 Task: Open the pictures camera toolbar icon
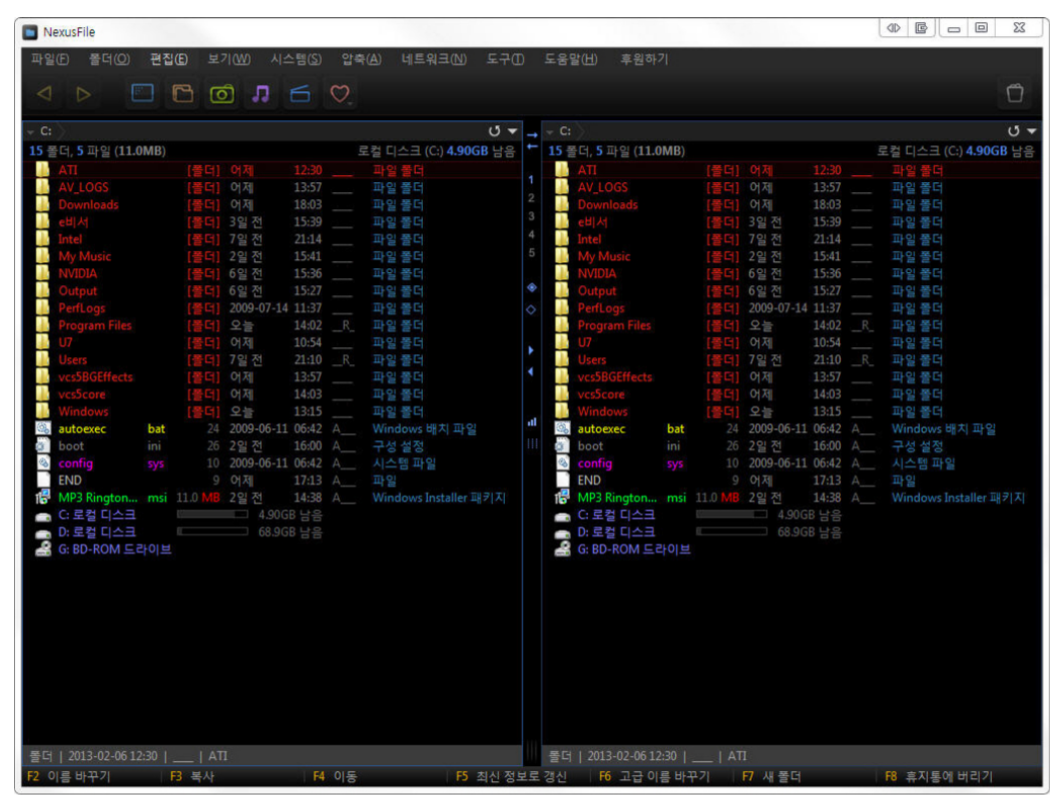pos(222,93)
